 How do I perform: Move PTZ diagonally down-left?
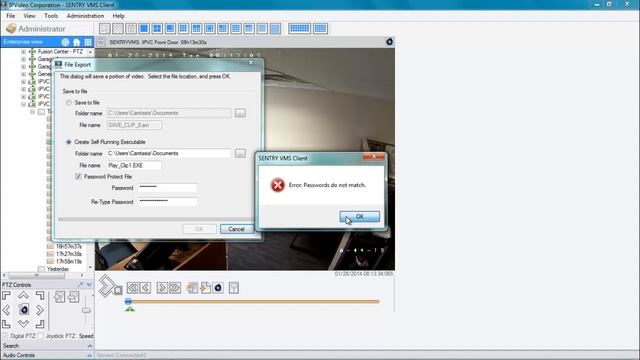coord(6,324)
